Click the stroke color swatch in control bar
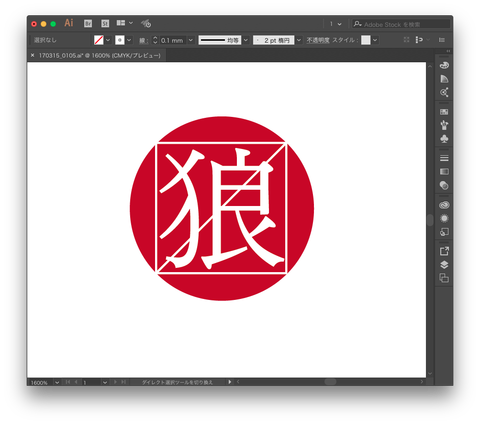480x424 pixels. coord(120,40)
